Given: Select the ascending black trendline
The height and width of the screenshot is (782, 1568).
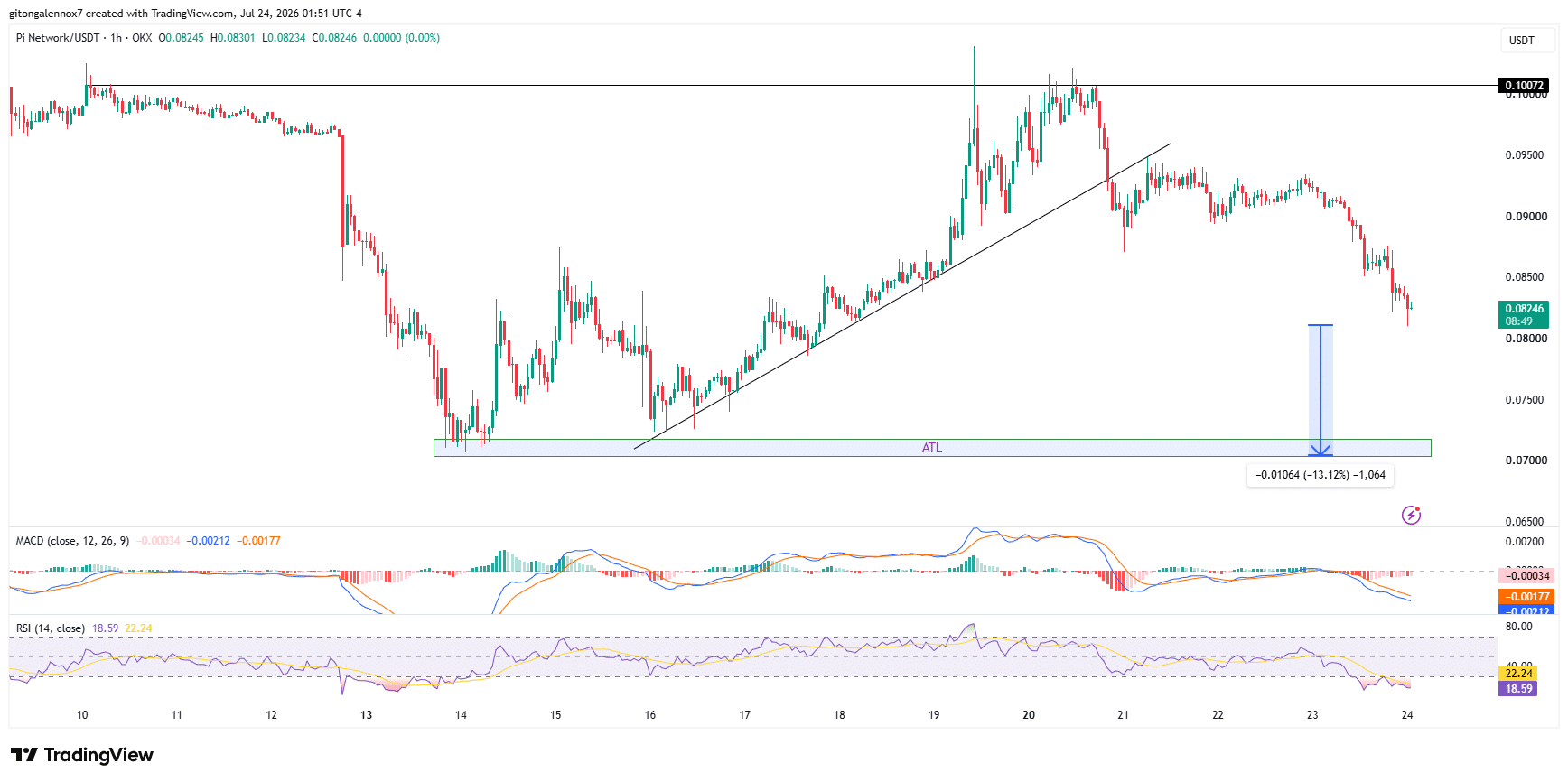Looking at the screenshot, I should 903,295.
